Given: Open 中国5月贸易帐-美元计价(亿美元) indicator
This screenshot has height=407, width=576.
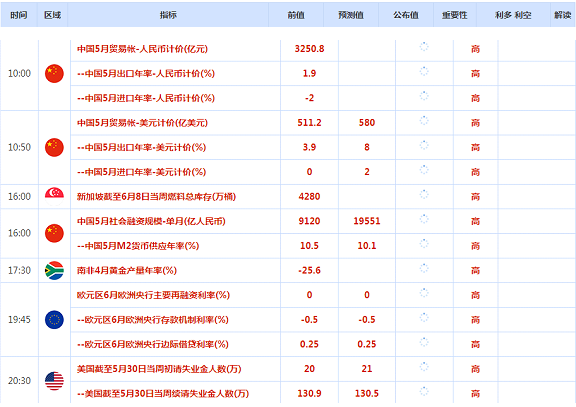Looking at the screenshot, I should tap(143, 123).
